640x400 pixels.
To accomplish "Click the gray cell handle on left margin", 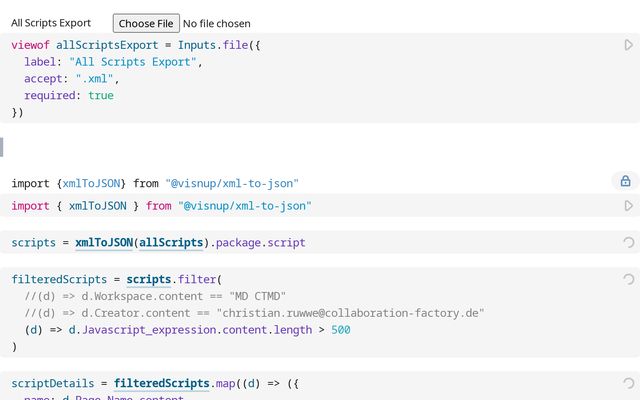I will 2,147.
